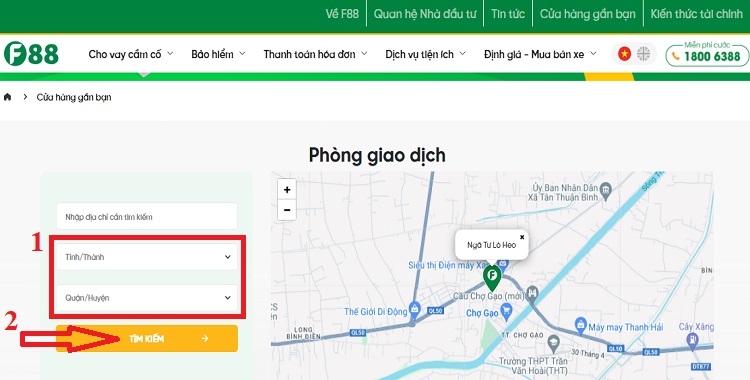The height and width of the screenshot is (380, 750).
Task: Click the home breadcrumb icon
Action: [x=7, y=97]
